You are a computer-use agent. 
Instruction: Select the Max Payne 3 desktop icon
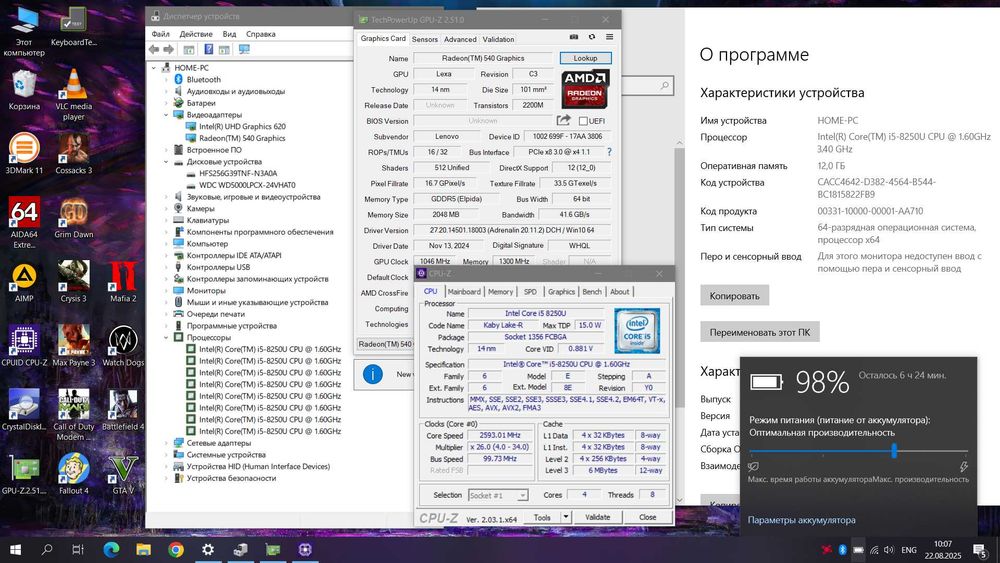[73, 346]
